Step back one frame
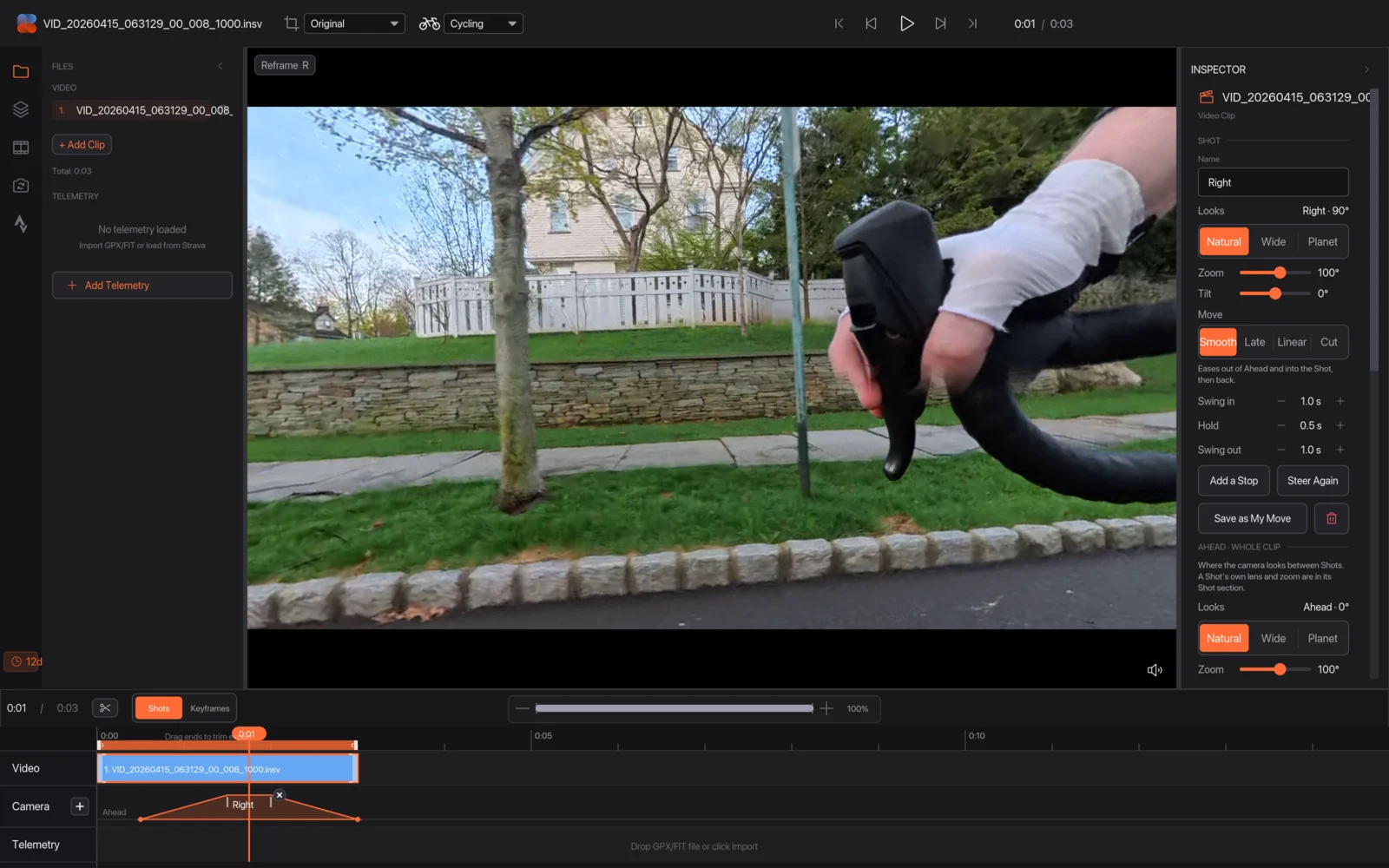The height and width of the screenshot is (868, 1389). coord(872,23)
